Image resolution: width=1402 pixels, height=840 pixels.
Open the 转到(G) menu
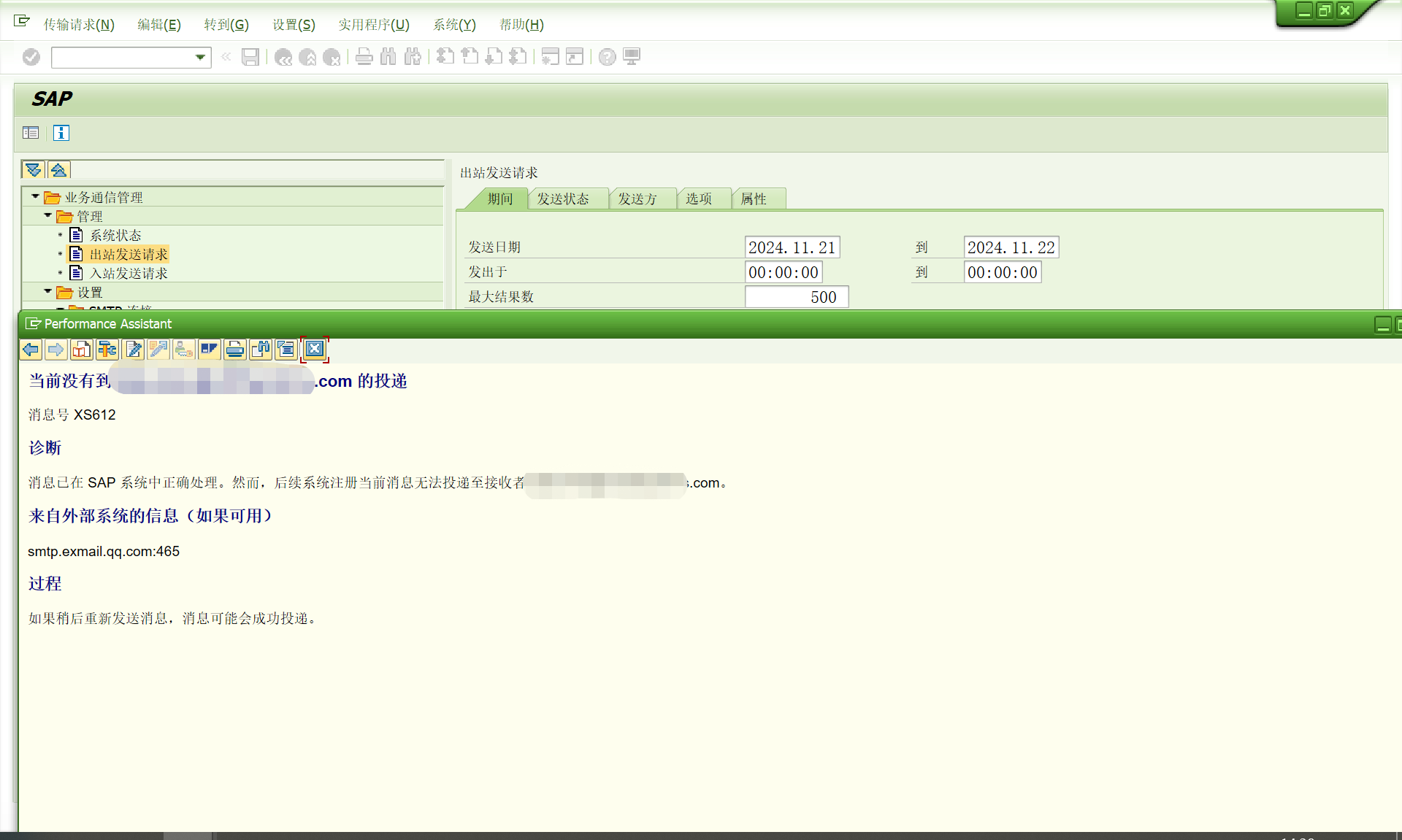(x=226, y=25)
